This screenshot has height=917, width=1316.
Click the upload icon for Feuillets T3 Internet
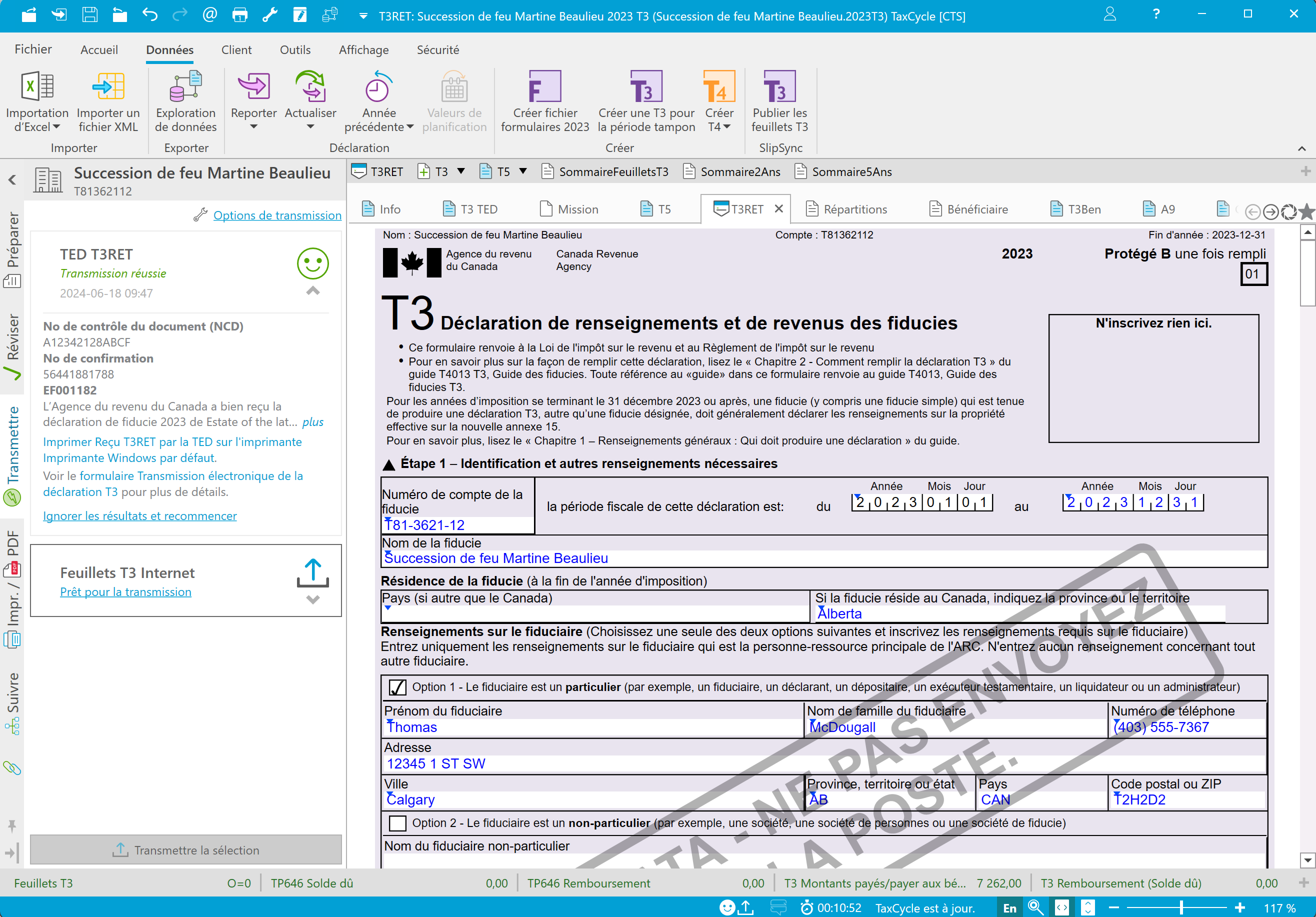click(313, 572)
